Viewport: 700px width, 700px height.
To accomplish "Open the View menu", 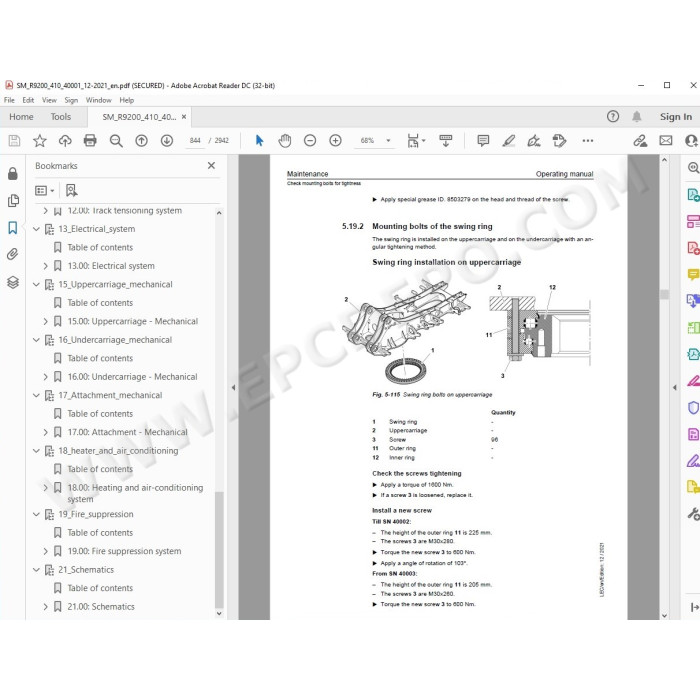I will 49,100.
